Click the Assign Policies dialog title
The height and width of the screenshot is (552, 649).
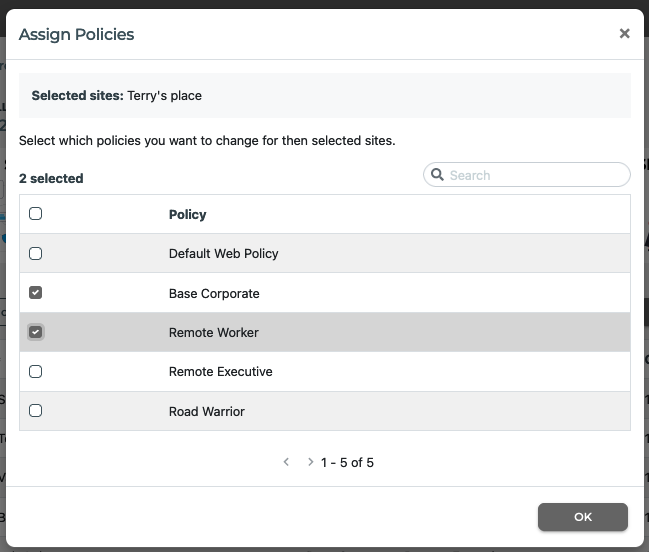(x=77, y=34)
